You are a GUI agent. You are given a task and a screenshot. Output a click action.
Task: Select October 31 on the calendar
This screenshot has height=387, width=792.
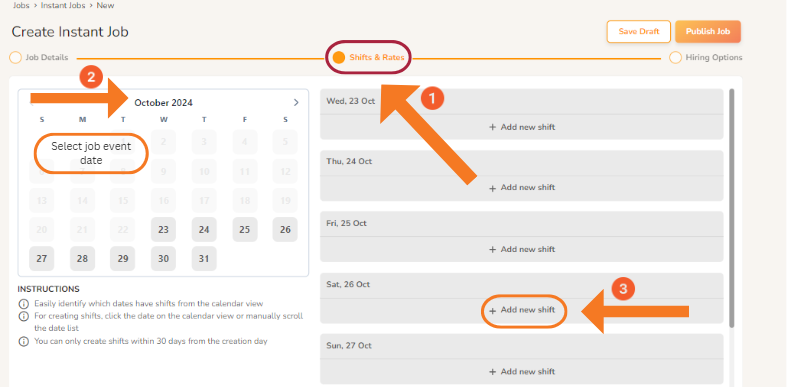204,259
